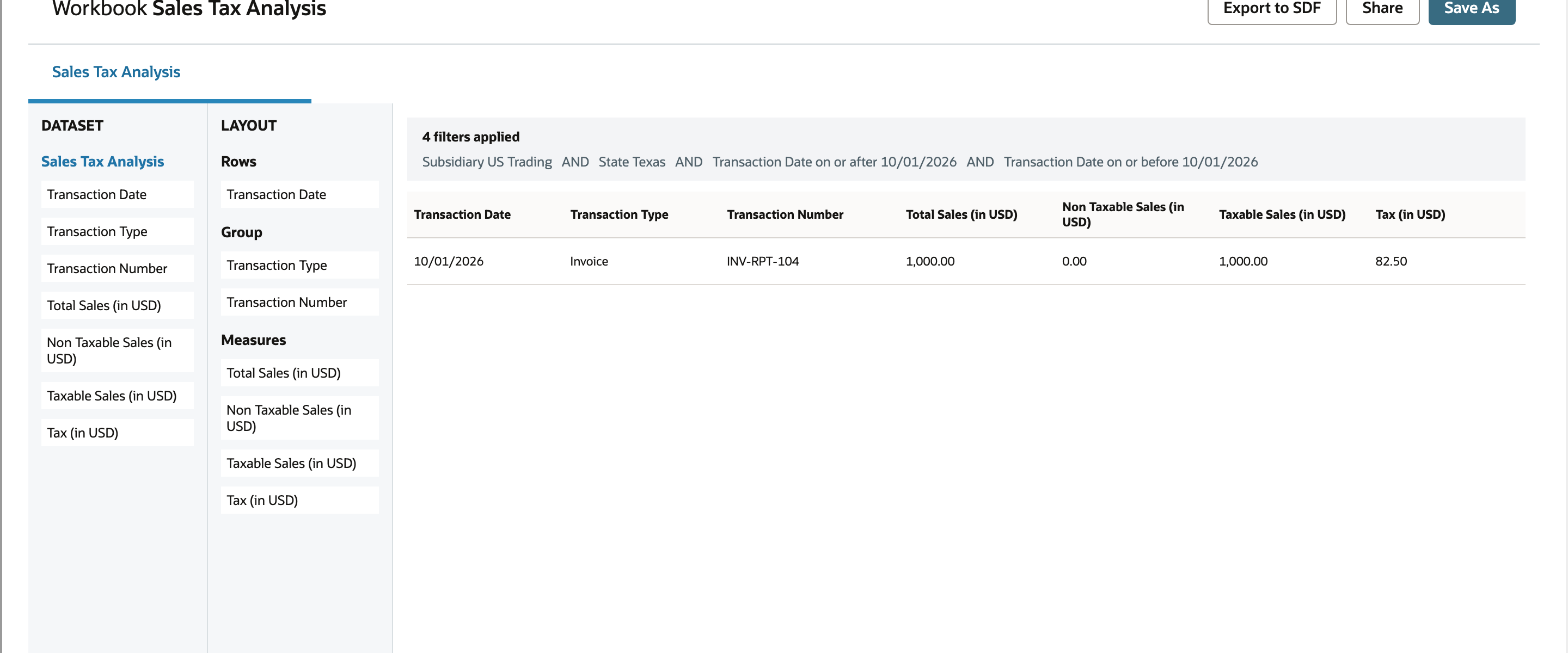
Task: Click the State Texas filter
Action: coord(632,162)
